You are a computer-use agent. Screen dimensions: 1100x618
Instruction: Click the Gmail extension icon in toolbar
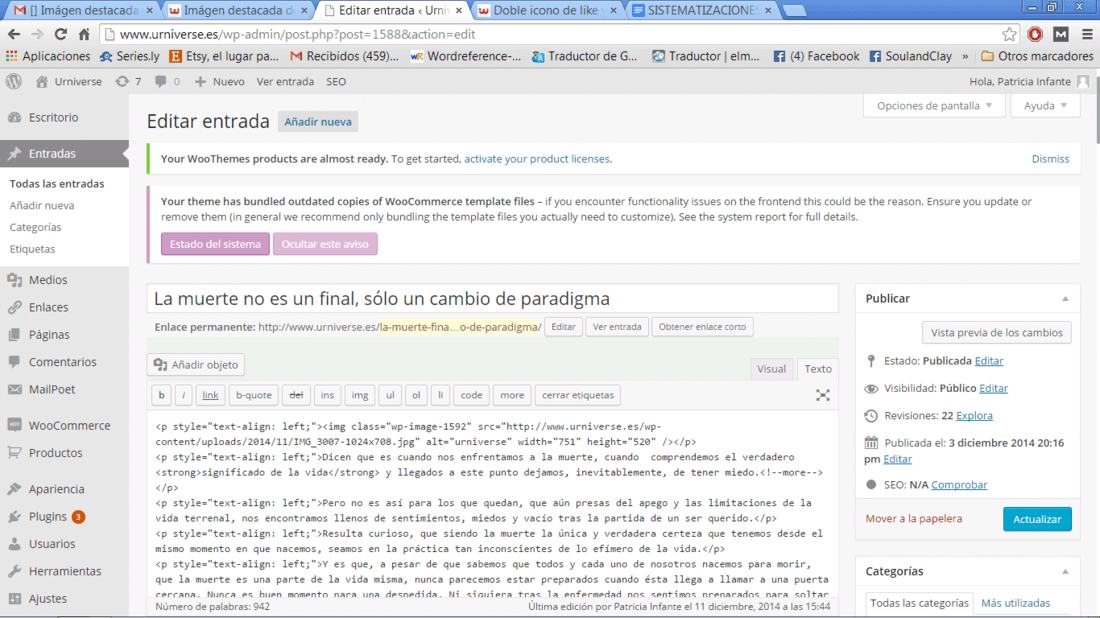tap(1061, 34)
